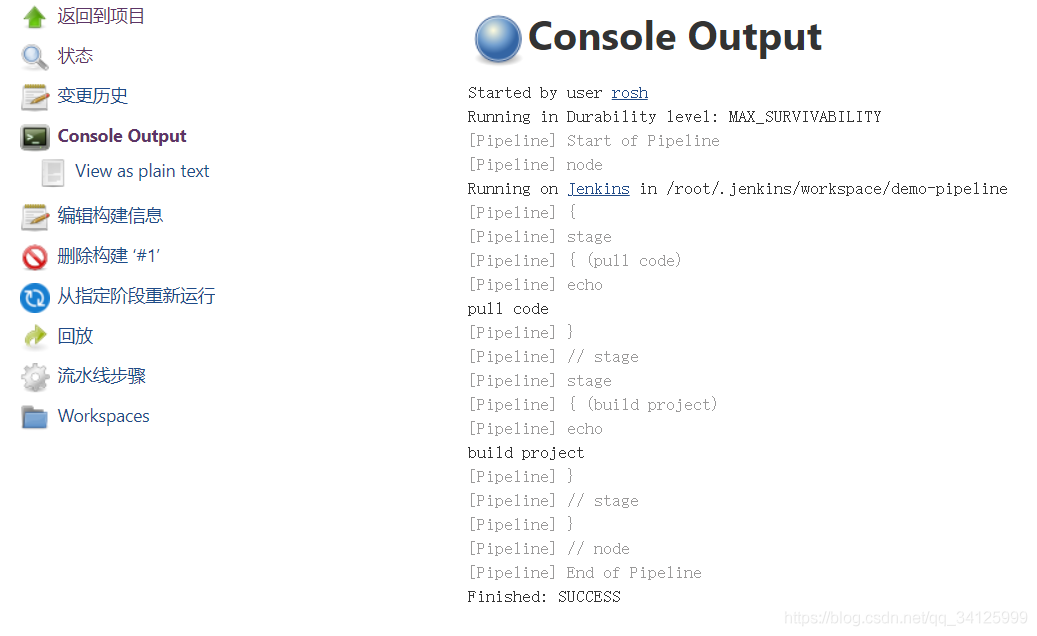Select Console Output in the sidebar
The image size is (1037, 636).
click(x=122, y=136)
